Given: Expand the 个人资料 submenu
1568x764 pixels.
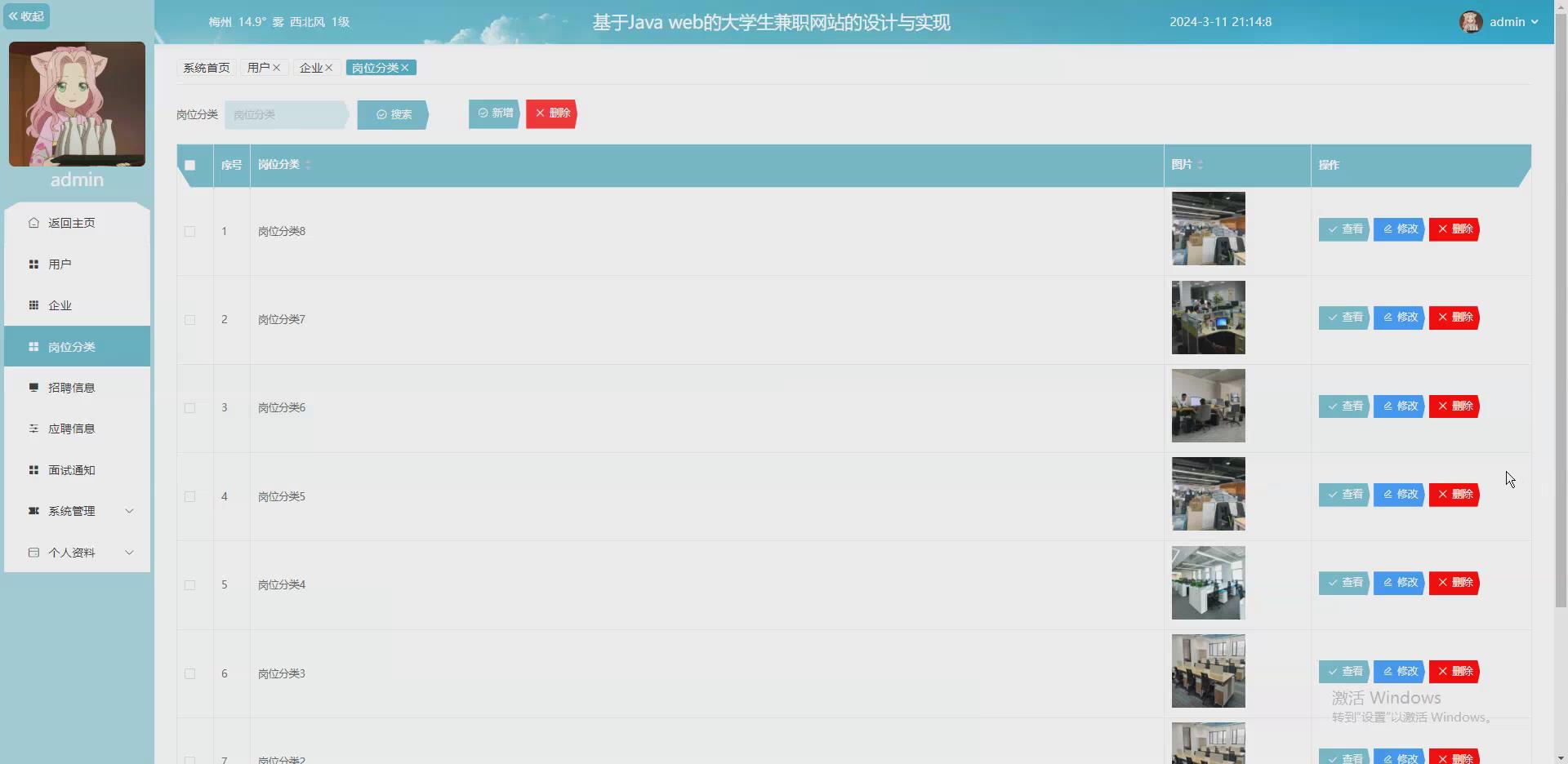Looking at the screenshot, I should (x=77, y=553).
